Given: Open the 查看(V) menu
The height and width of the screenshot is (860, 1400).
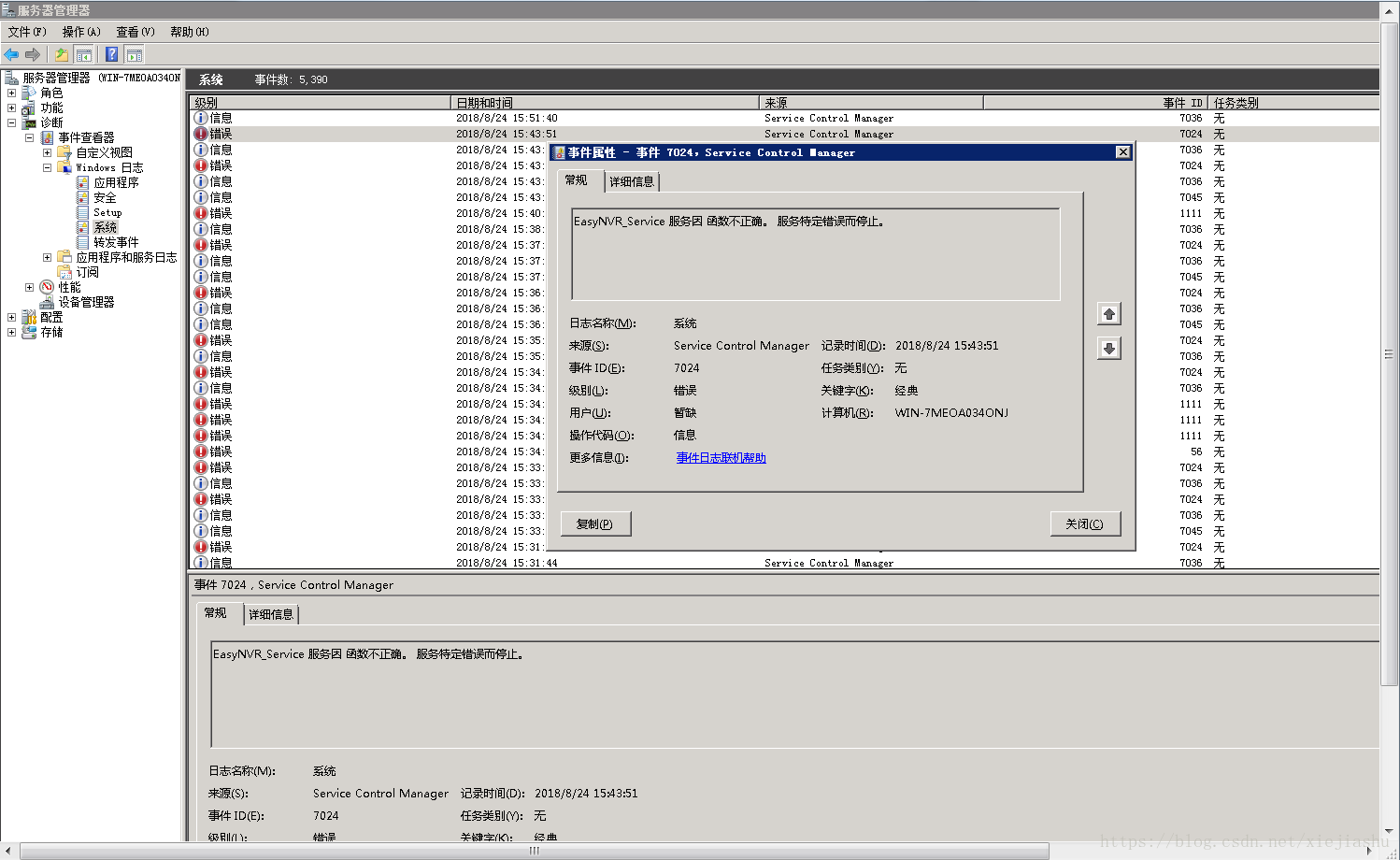Looking at the screenshot, I should click(x=136, y=32).
